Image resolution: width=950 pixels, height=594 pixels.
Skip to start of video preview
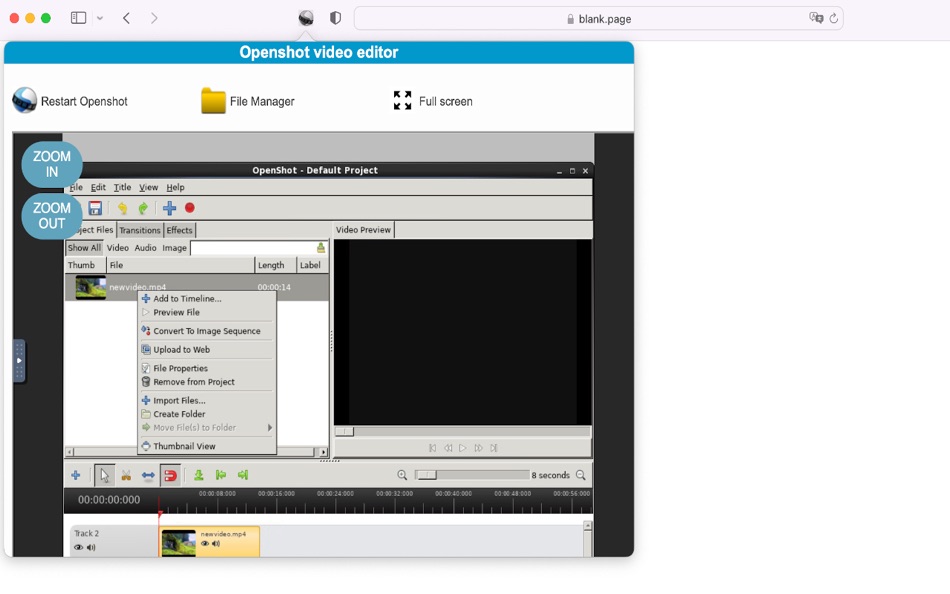432,449
